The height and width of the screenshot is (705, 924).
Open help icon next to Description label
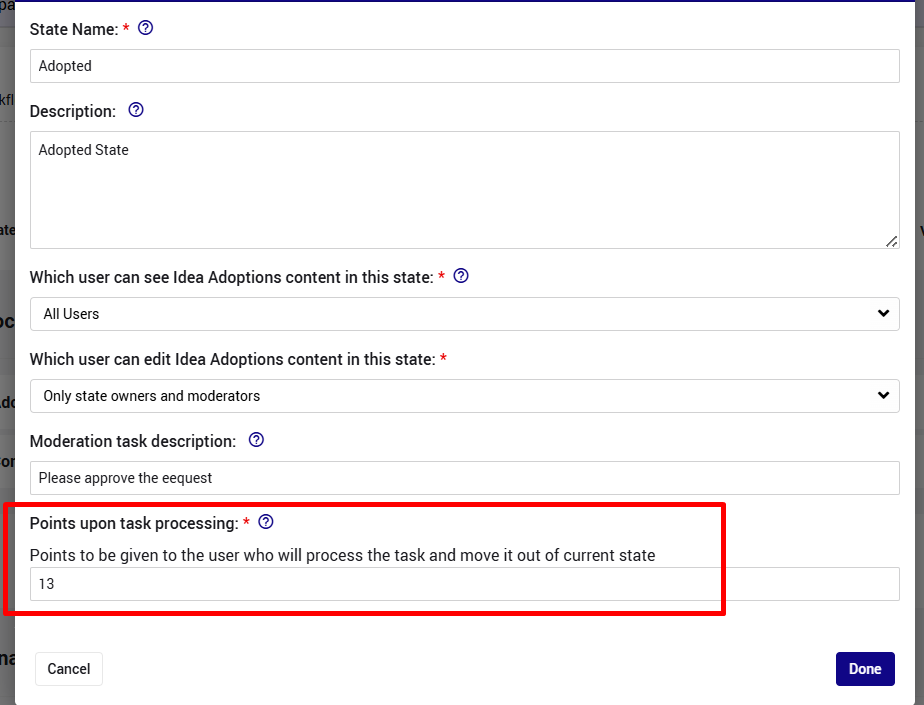pyautogui.click(x=136, y=110)
